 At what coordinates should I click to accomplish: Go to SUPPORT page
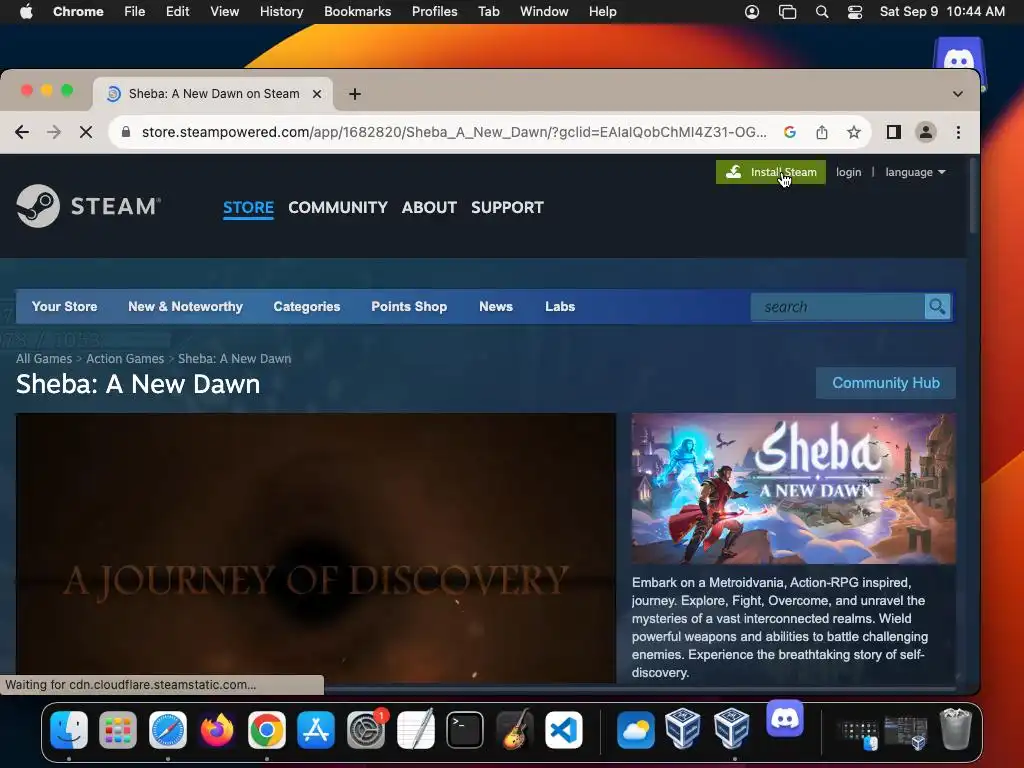(507, 208)
